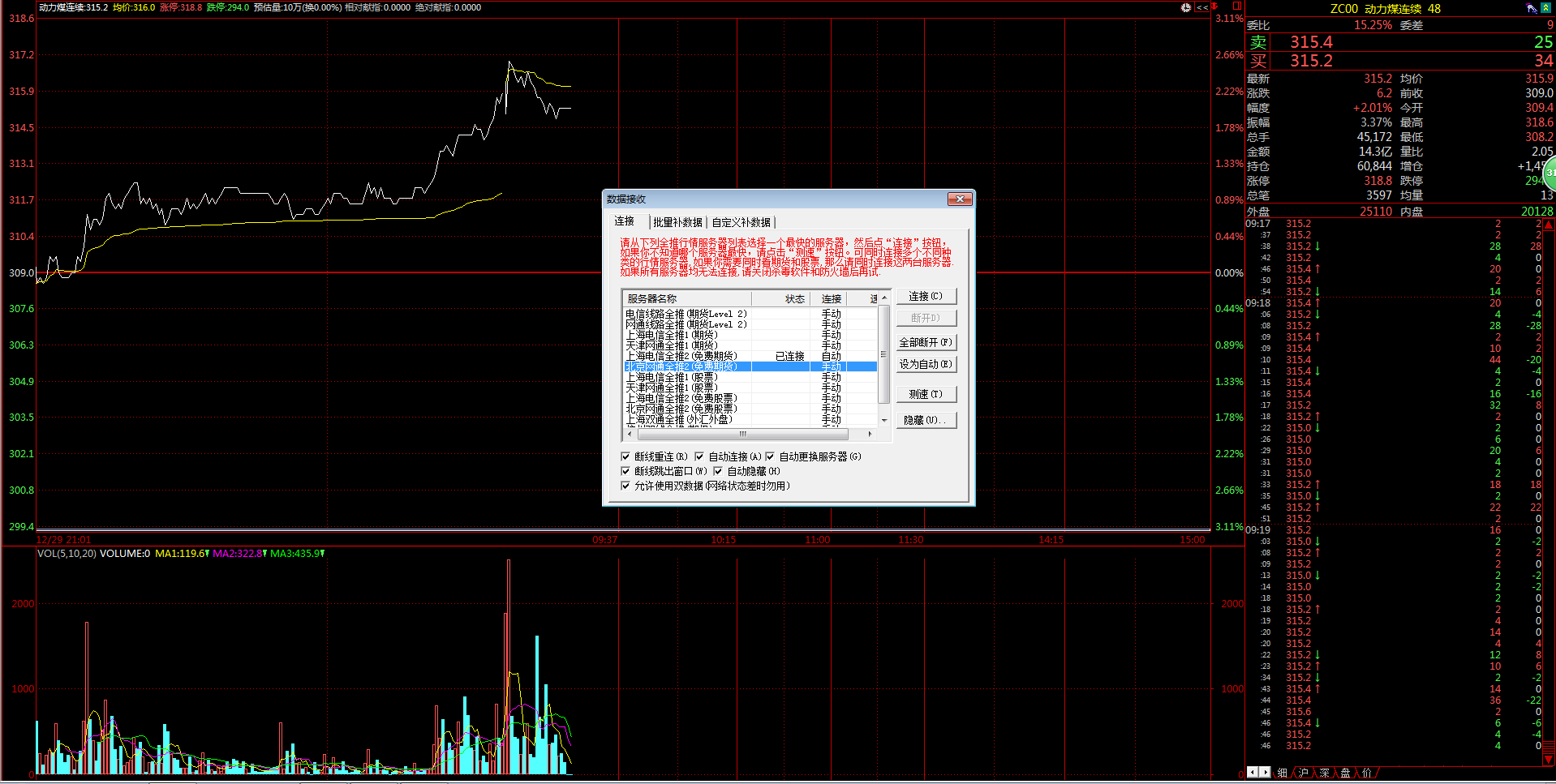Click the clock icon above the chart

pos(1186,7)
